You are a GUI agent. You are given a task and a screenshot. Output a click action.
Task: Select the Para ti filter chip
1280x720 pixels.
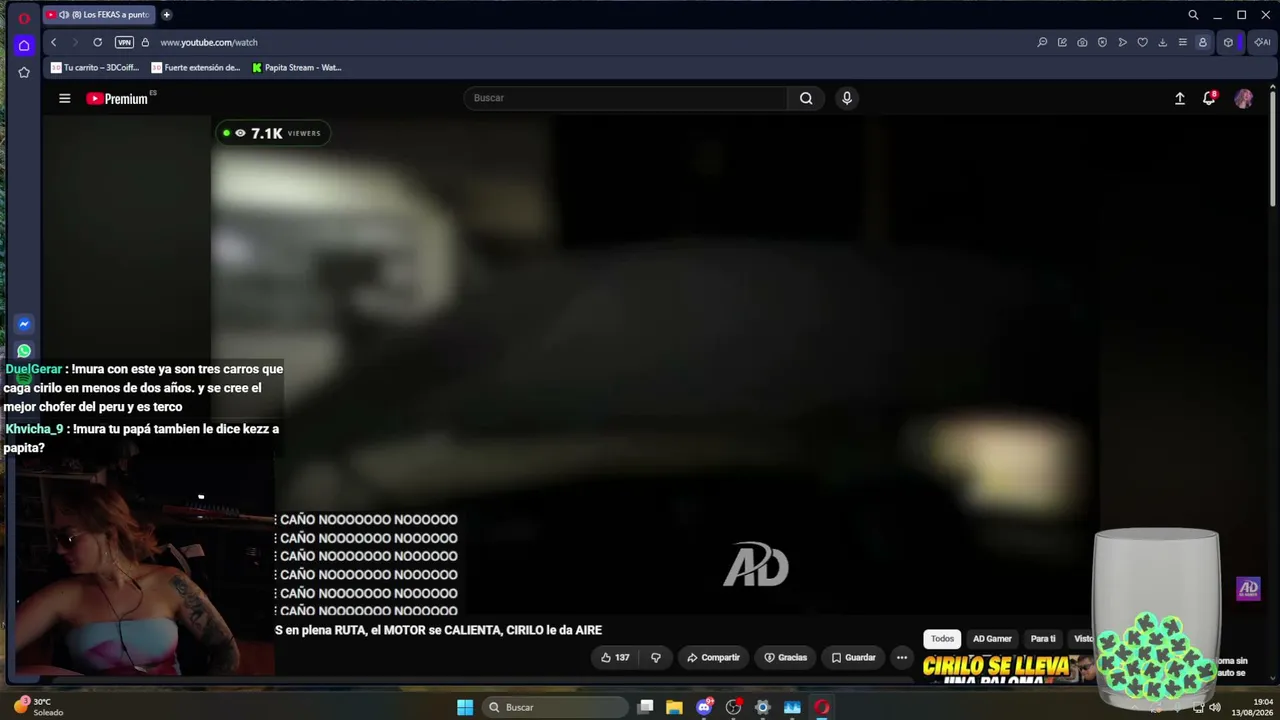(x=1043, y=639)
